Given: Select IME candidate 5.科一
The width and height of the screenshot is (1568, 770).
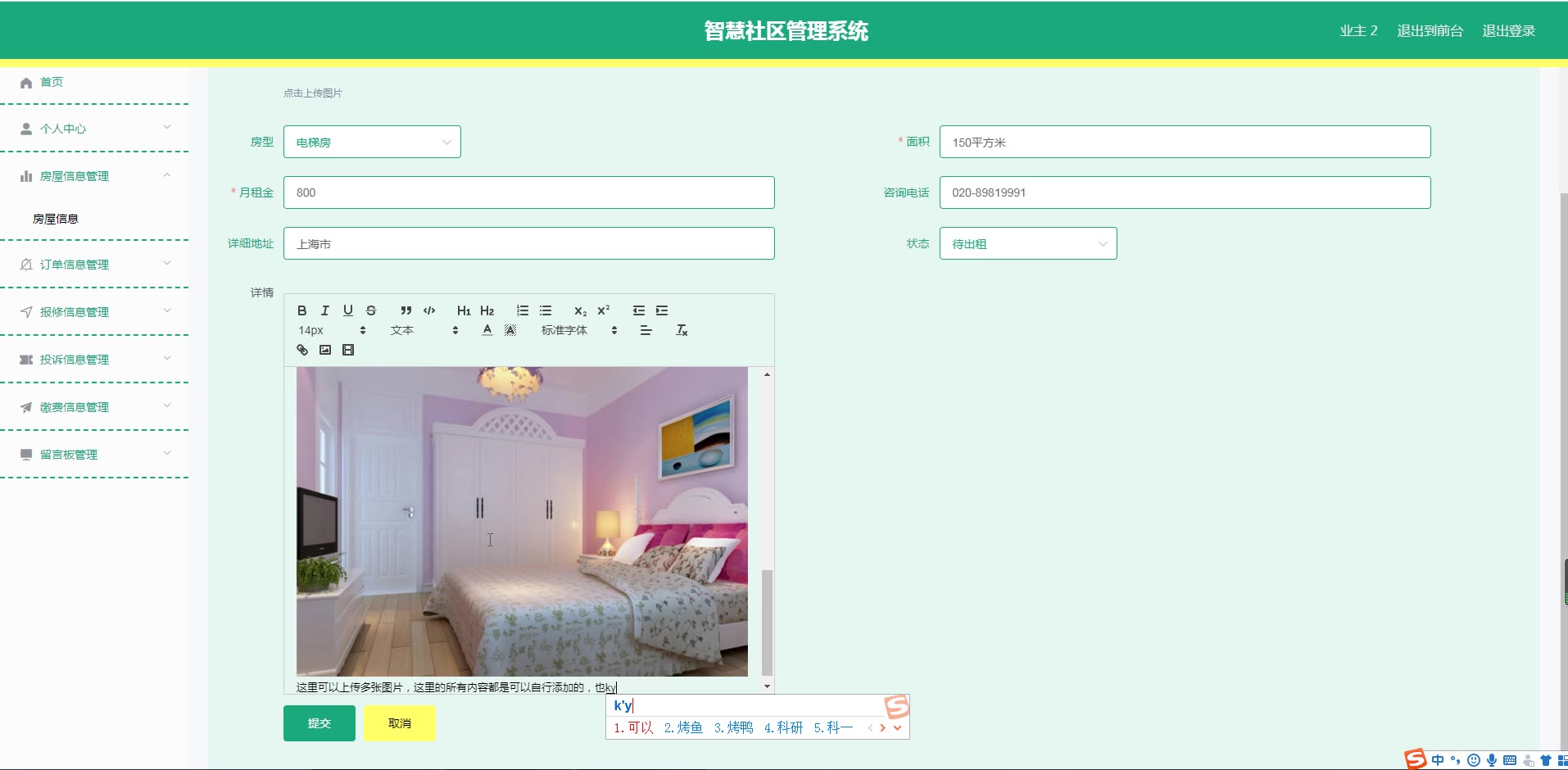Looking at the screenshot, I should [833, 727].
